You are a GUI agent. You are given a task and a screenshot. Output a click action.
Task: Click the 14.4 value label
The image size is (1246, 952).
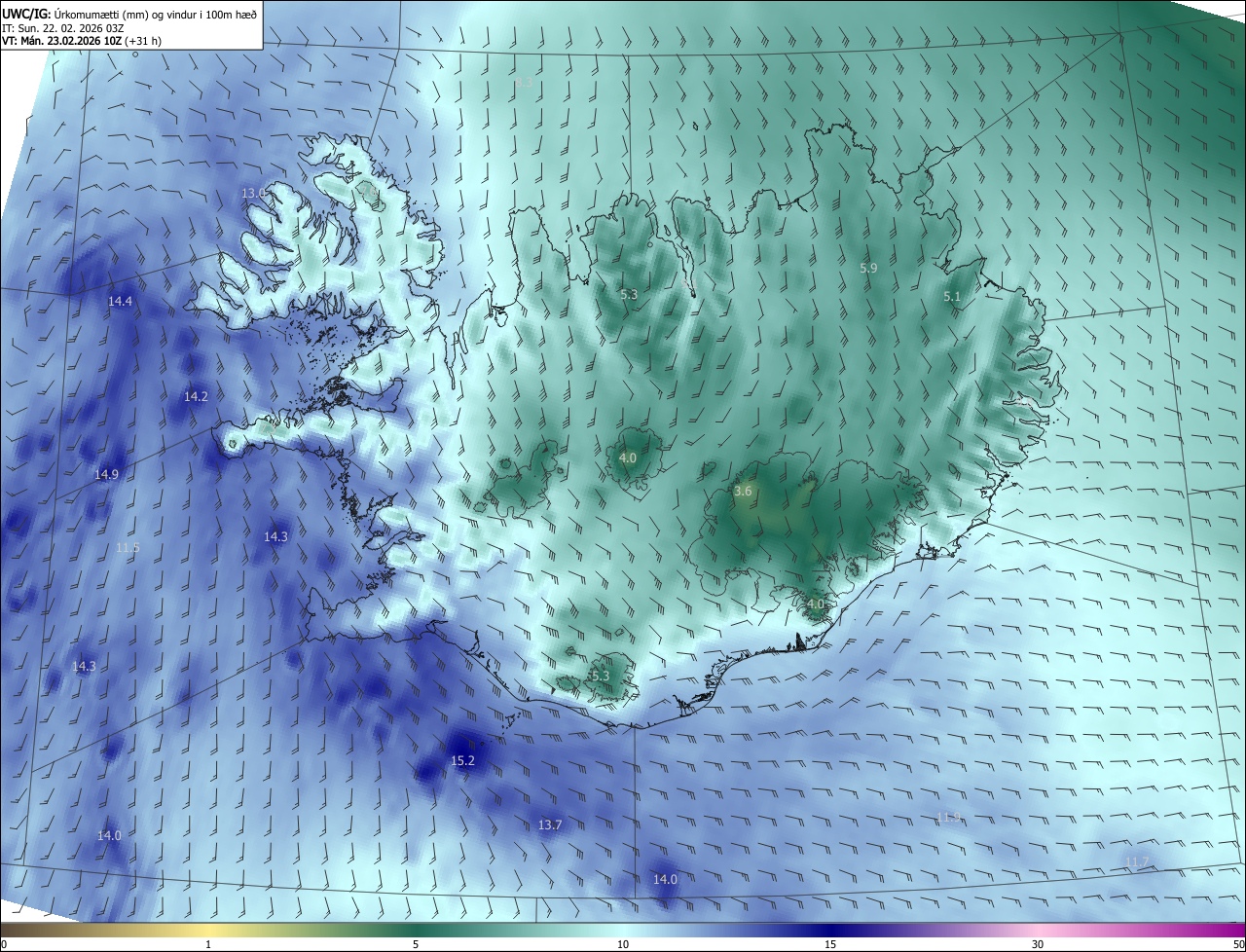click(x=120, y=302)
